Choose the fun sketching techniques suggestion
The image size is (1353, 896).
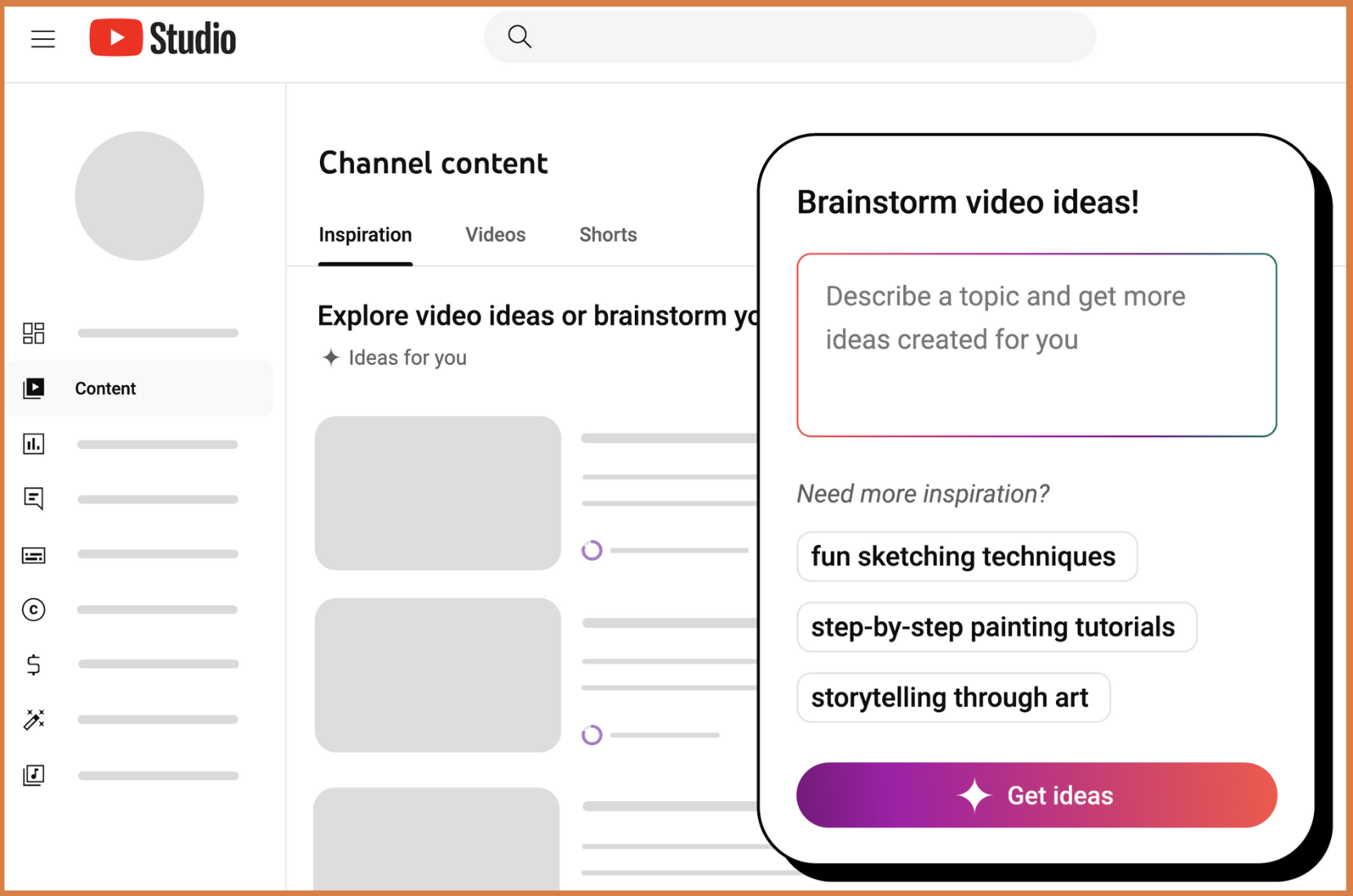967,557
